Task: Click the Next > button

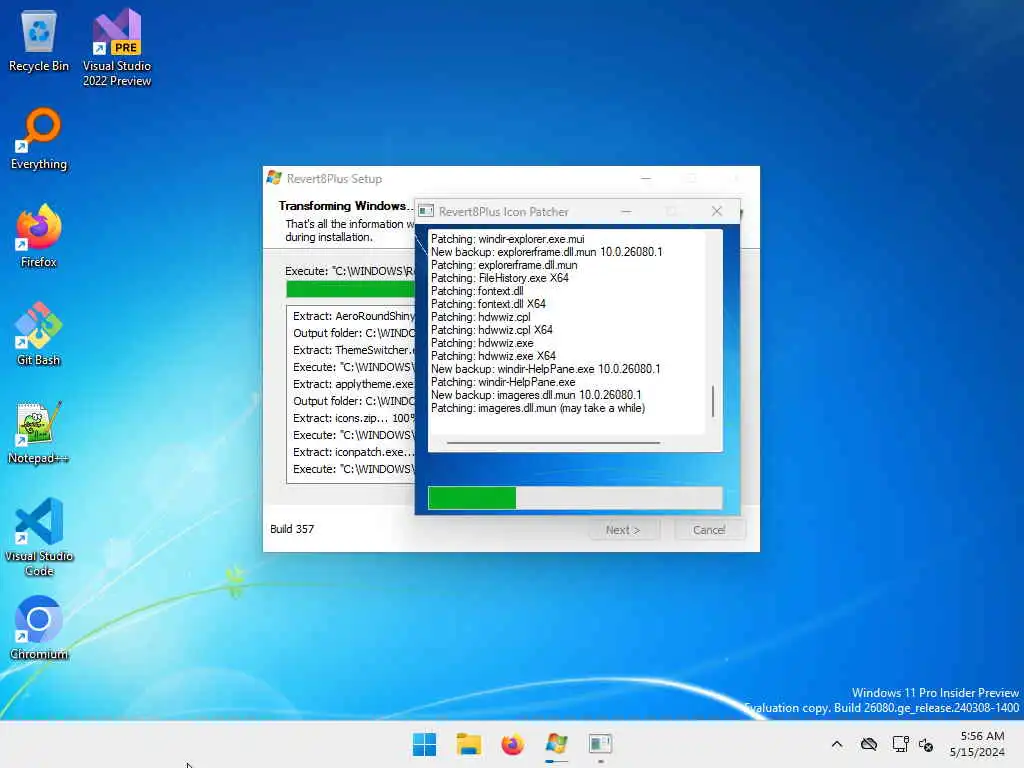Action: pos(623,530)
